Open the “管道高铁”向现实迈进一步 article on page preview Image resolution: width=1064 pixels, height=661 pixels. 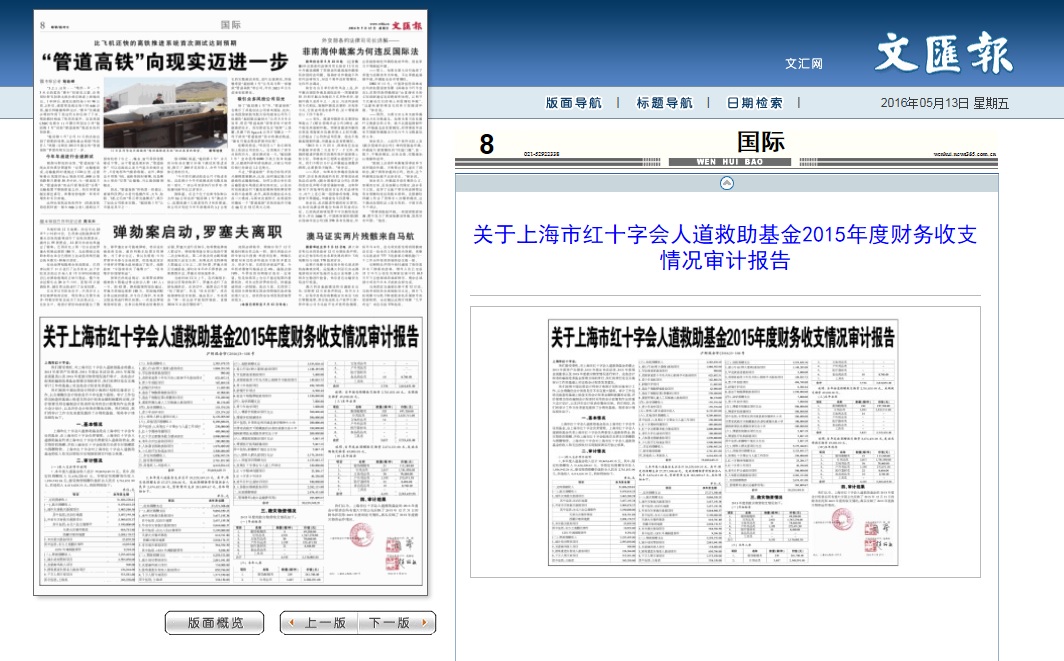pos(165,62)
